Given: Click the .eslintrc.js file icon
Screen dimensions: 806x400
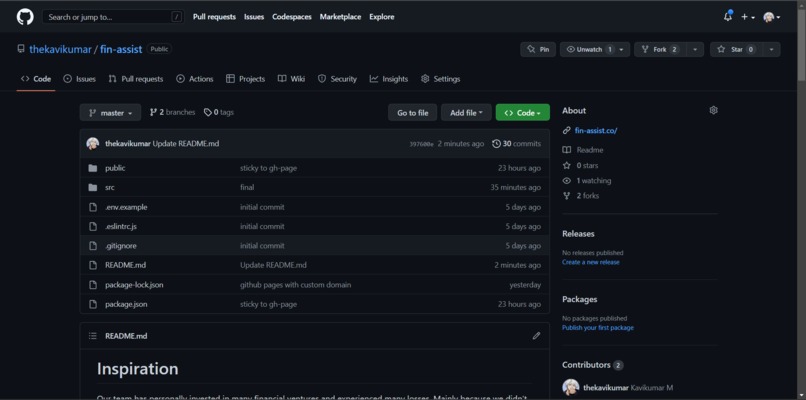Looking at the screenshot, I should tap(93, 226).
